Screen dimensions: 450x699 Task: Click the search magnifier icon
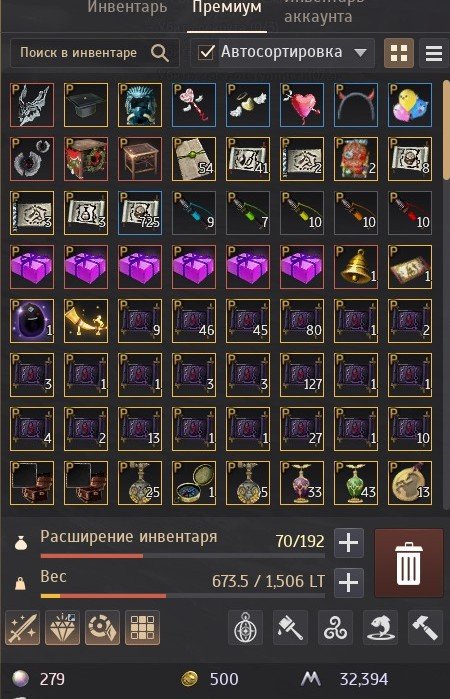(159, 53)
